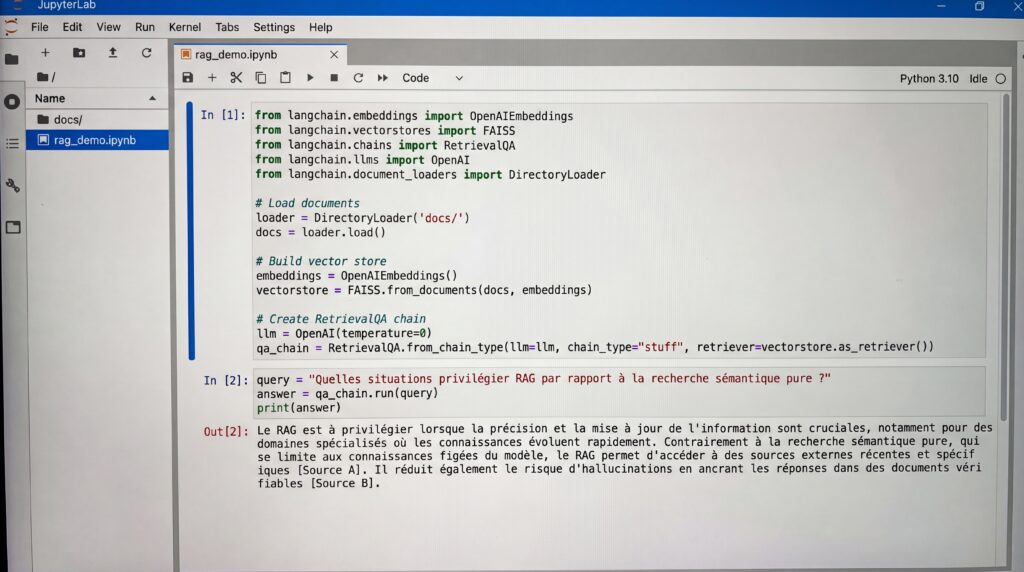Viewport: 1024px width, 572px height.
Task: Click the JupyterLab logo icon
Action: coord(11,27)
